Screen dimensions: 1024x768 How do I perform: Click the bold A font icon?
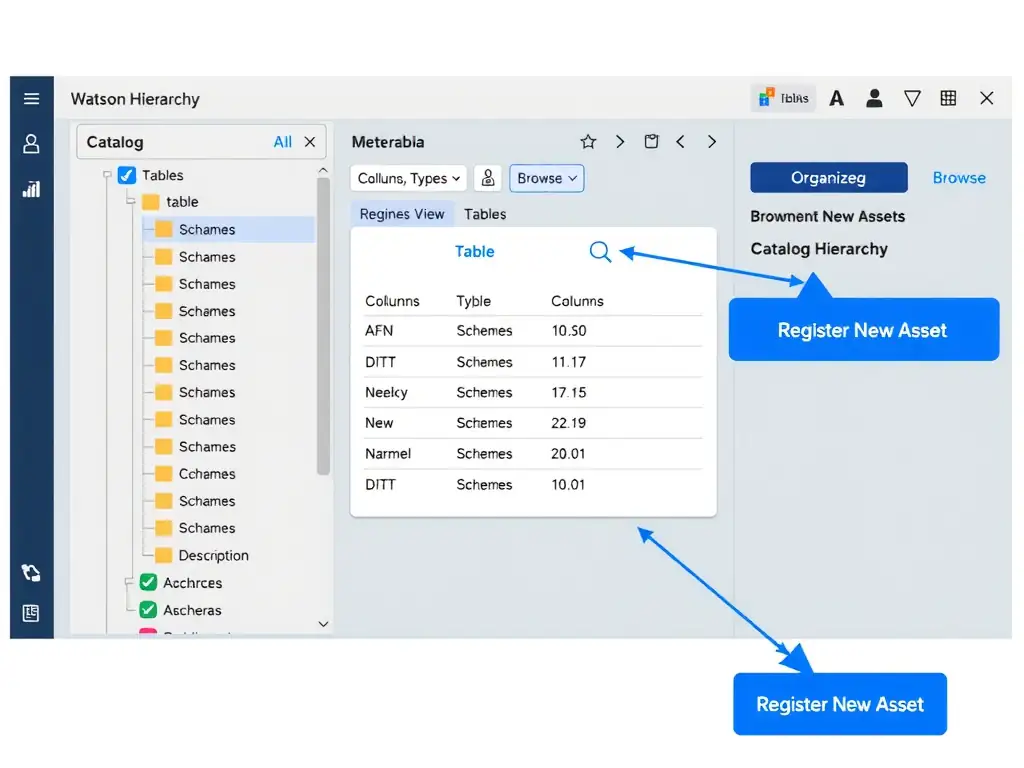coord(837,99)
